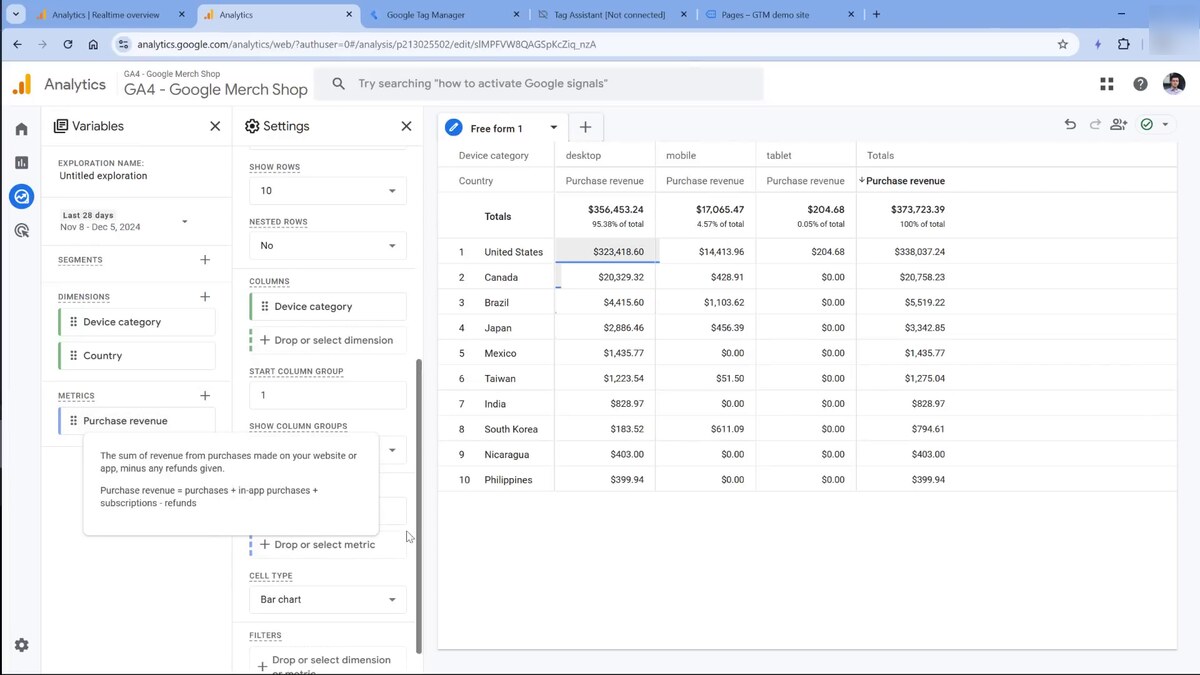Viewport: 1200px width, 675px height.
Task: Open the Home icon in left navigation
Action: pos(21,129)
